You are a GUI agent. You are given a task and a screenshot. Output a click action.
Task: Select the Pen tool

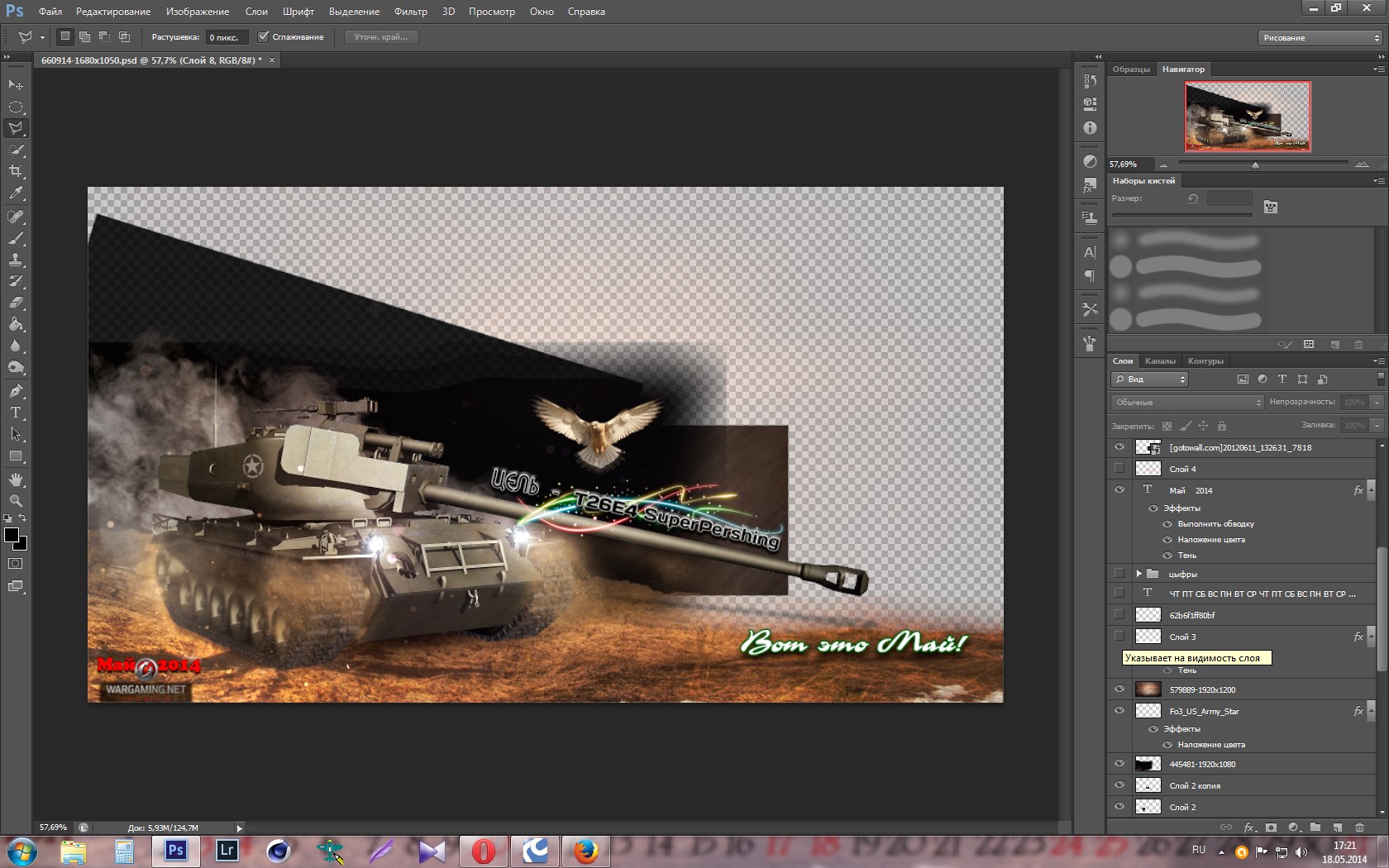[x=16, y=391]
